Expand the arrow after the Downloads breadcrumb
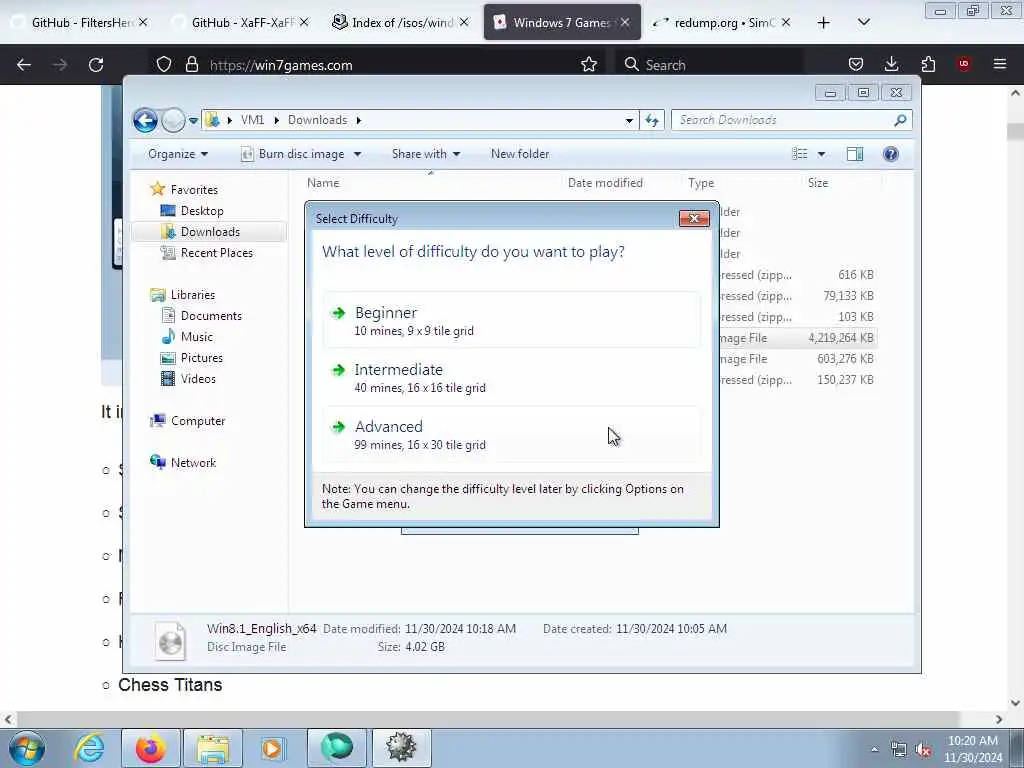This screenshot has height=768, width=1024. tap(359, 120)
